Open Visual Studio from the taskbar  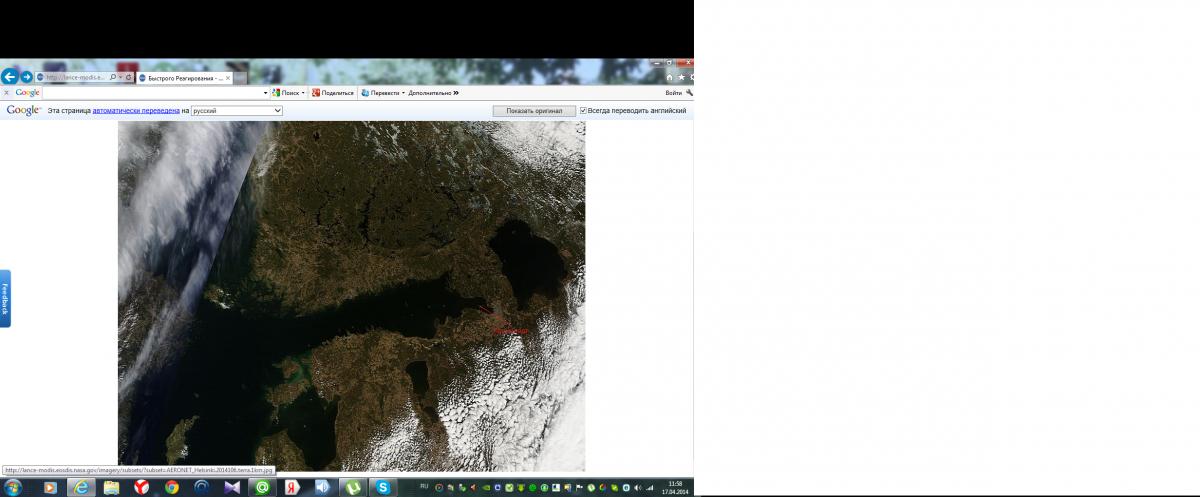[x=232, y=487]
